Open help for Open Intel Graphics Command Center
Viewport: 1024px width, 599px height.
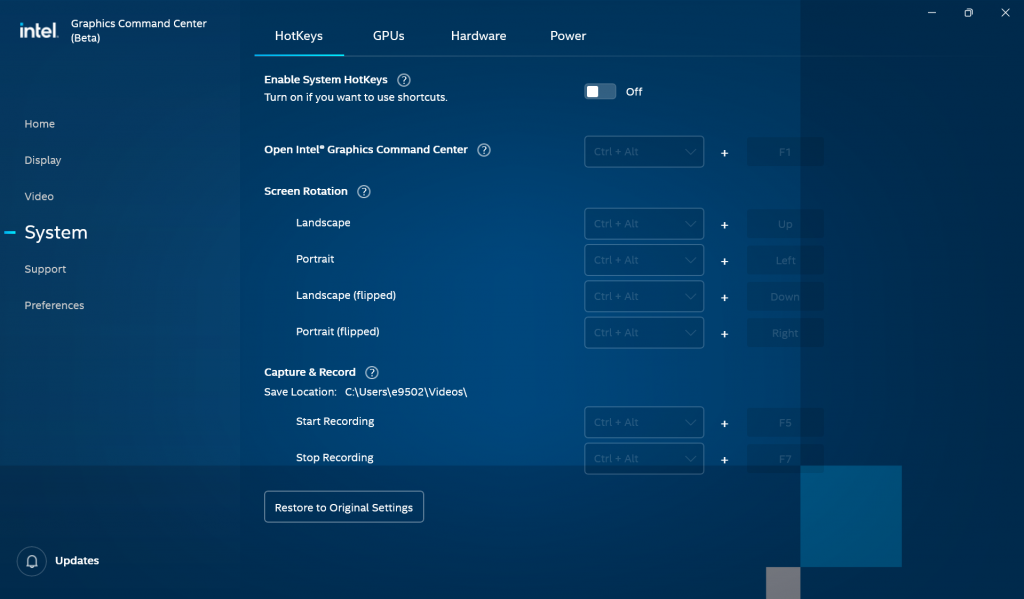click(x=484, y=150)
